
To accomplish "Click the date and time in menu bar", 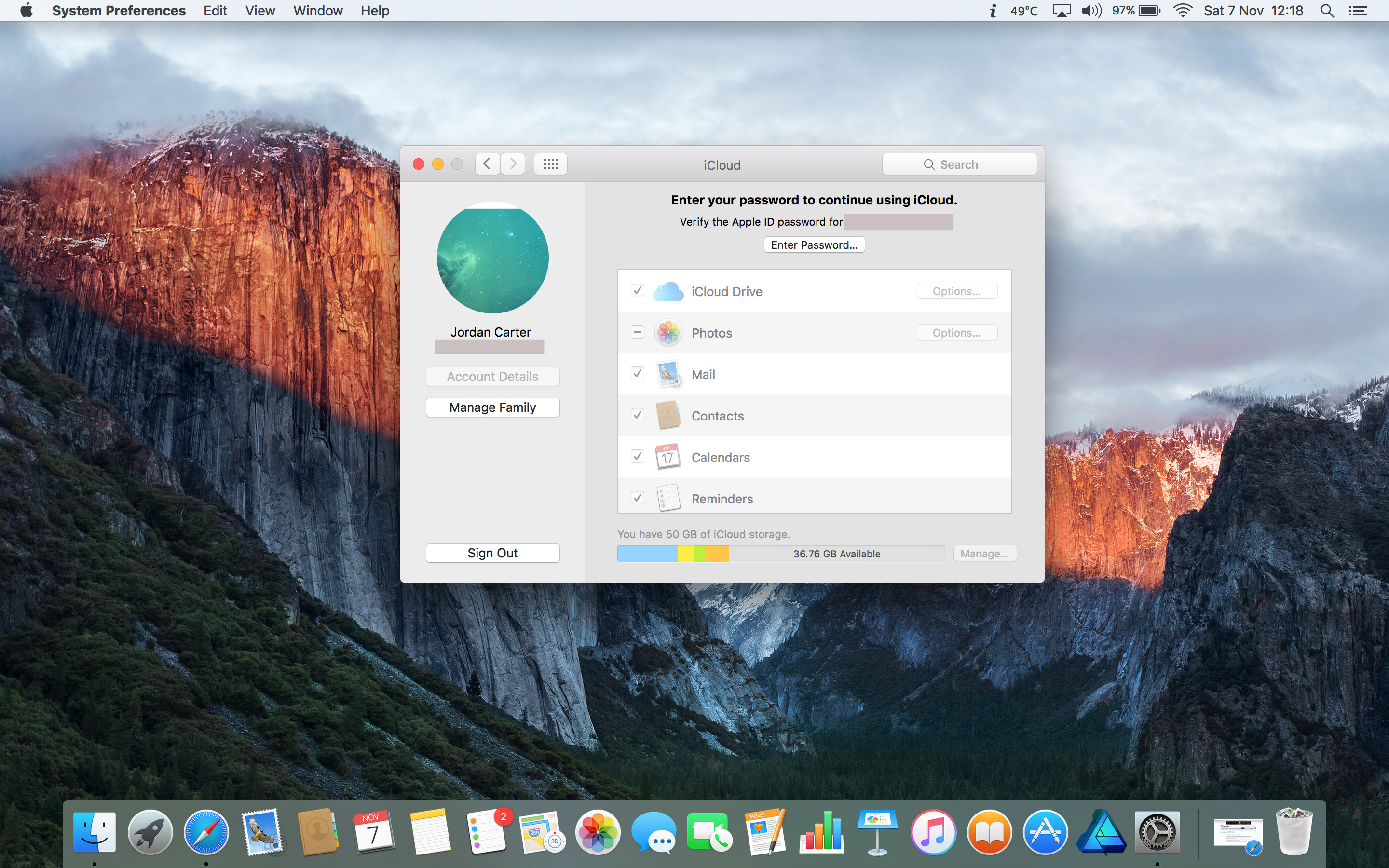I will point(1253,11).
